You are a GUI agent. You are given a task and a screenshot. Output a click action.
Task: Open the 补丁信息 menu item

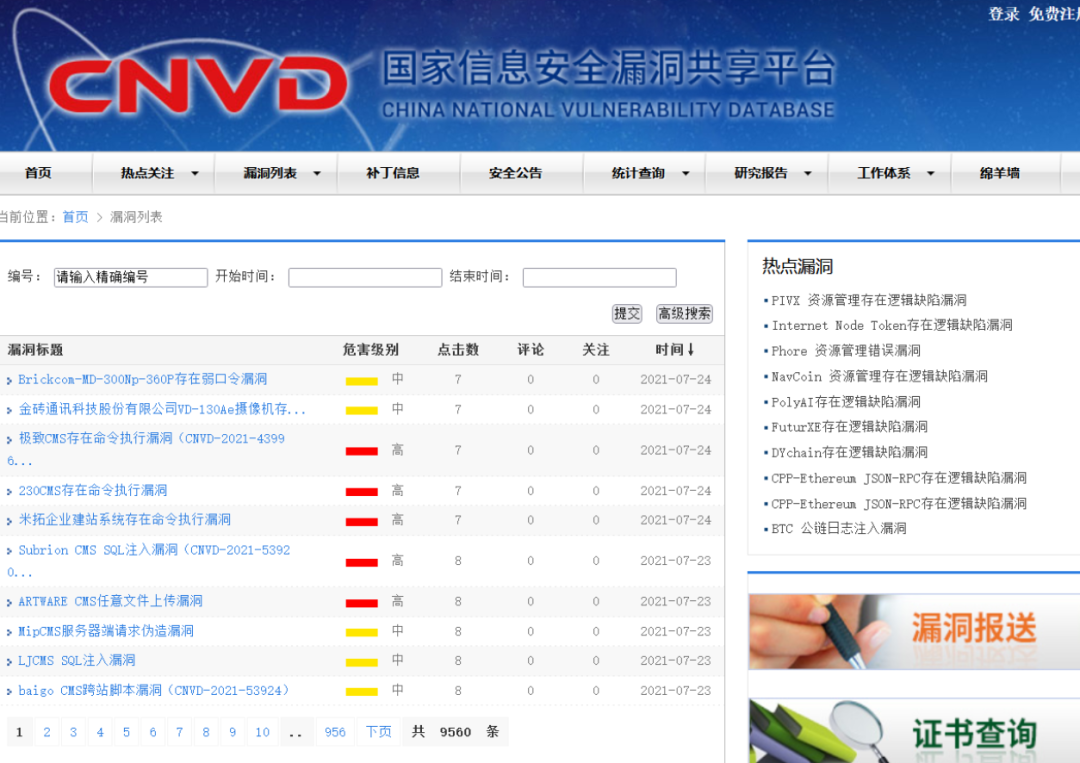point(393,173)
